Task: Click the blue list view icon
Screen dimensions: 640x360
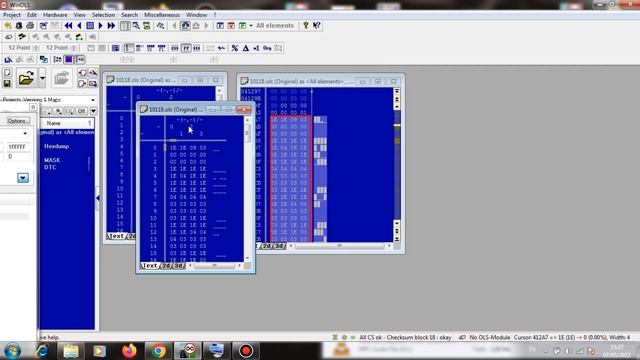Action: pos(116,48)
